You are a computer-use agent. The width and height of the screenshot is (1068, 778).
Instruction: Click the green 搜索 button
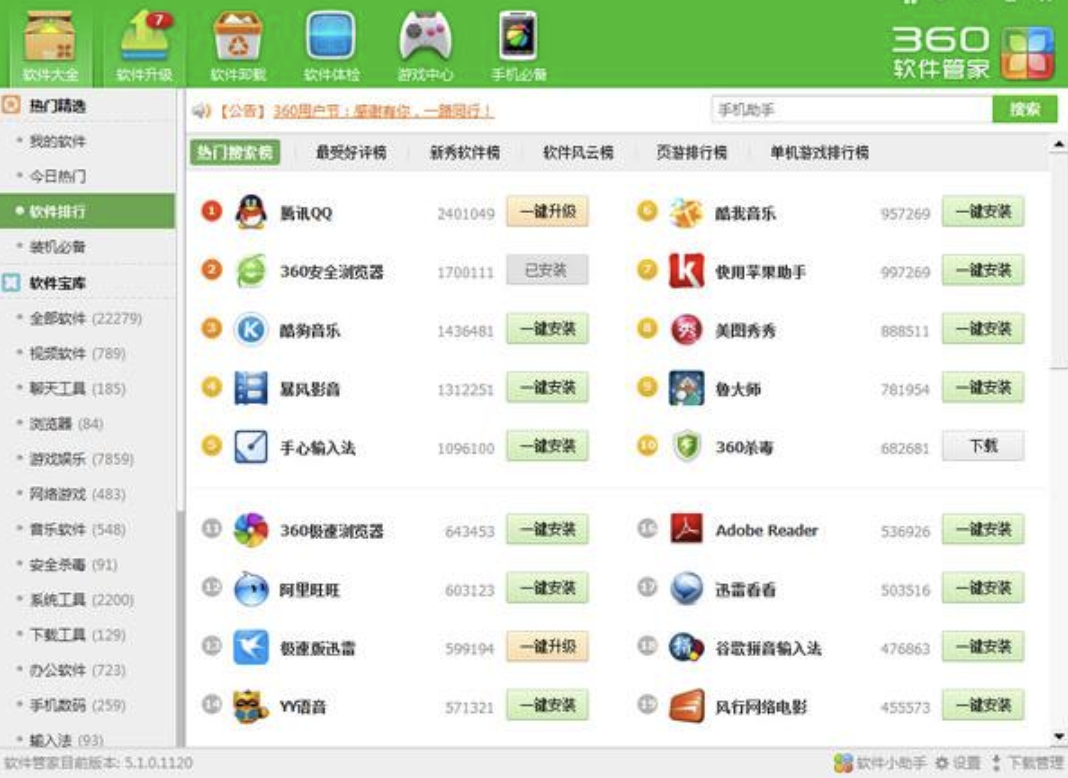click(x=1024, y=110)
